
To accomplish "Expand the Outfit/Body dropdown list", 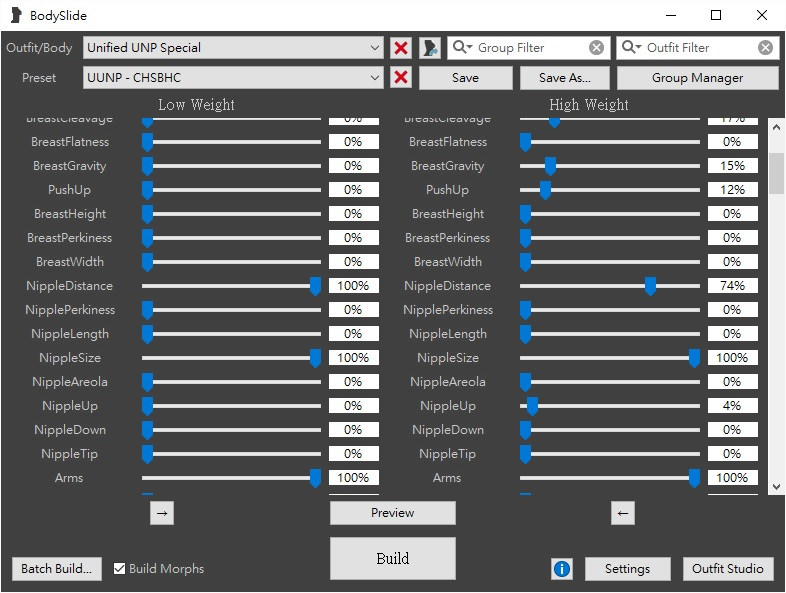I will [x=375, y=48].
